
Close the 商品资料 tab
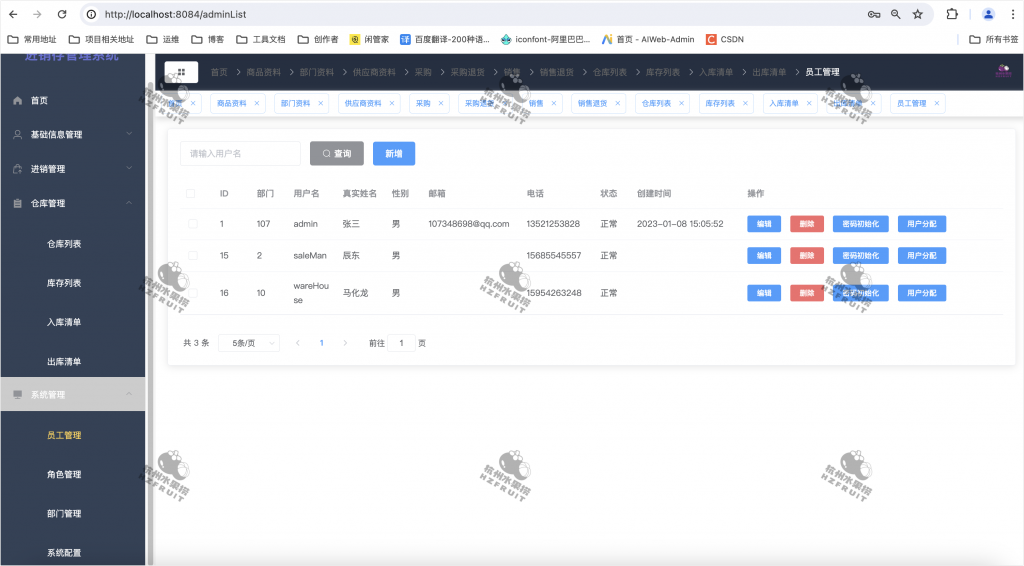pos(257,103)
